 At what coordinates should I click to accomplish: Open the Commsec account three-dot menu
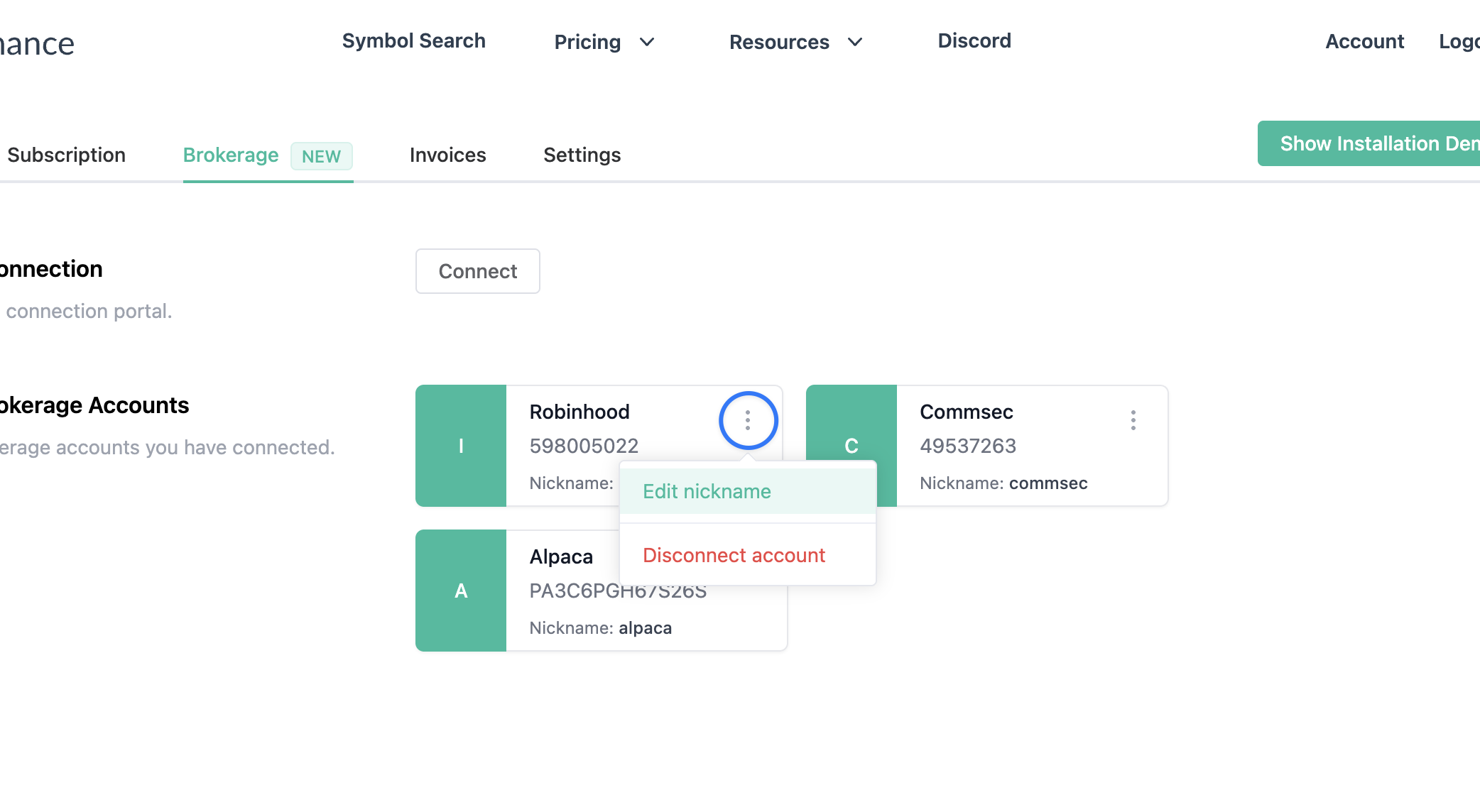click(x=1133, y=419)
